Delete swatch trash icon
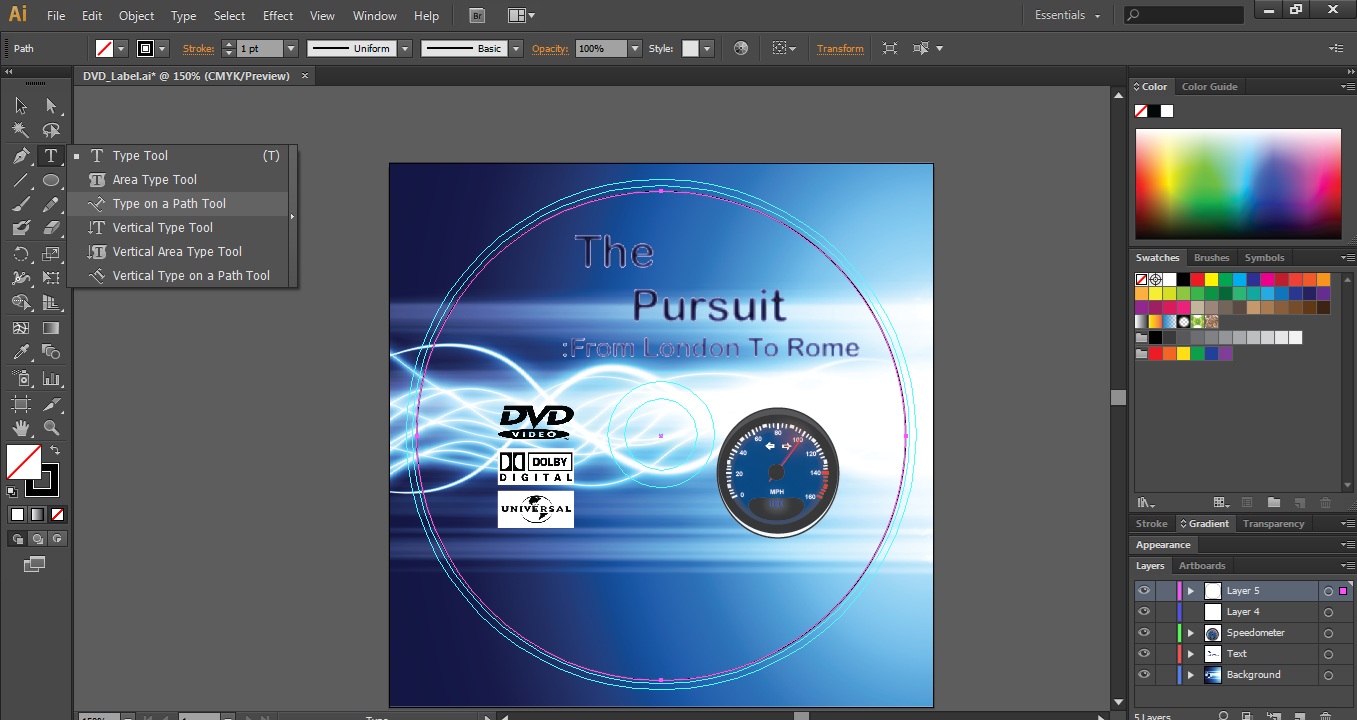Viewport: 1357px width, 720px height. click(x=1326, y=502)
